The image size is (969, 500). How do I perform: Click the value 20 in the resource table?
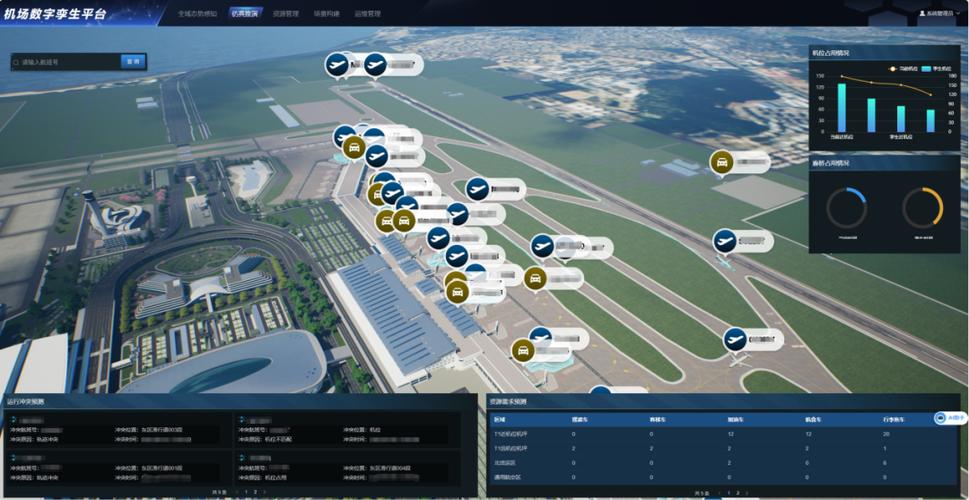(x=887, y=434)
